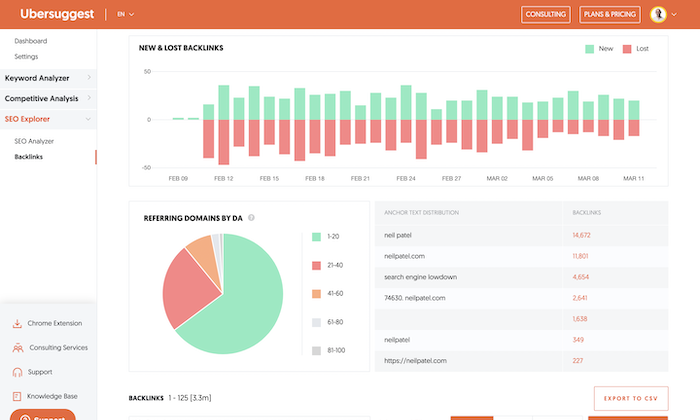Image resolution: width=700 pixels, height=420 pixels.
Task: Click the 227 backlinks value
Action: click(578, 361)
